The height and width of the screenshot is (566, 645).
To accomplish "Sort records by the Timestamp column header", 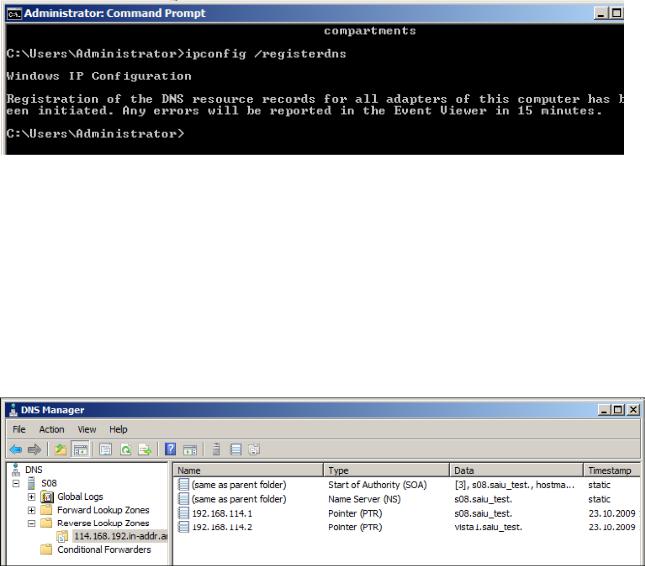I will click(612, 470).
